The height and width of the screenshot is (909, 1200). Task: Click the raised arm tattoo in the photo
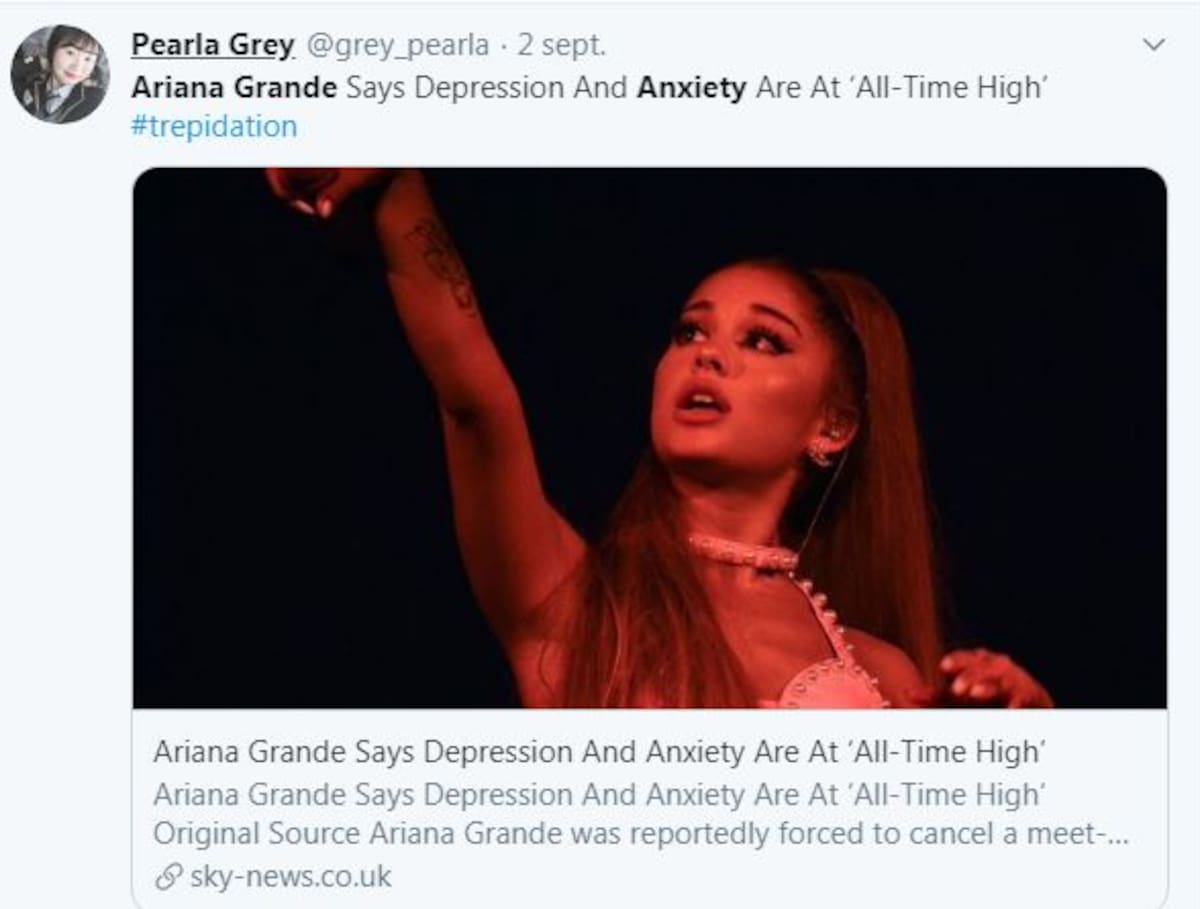coord(446,264)
